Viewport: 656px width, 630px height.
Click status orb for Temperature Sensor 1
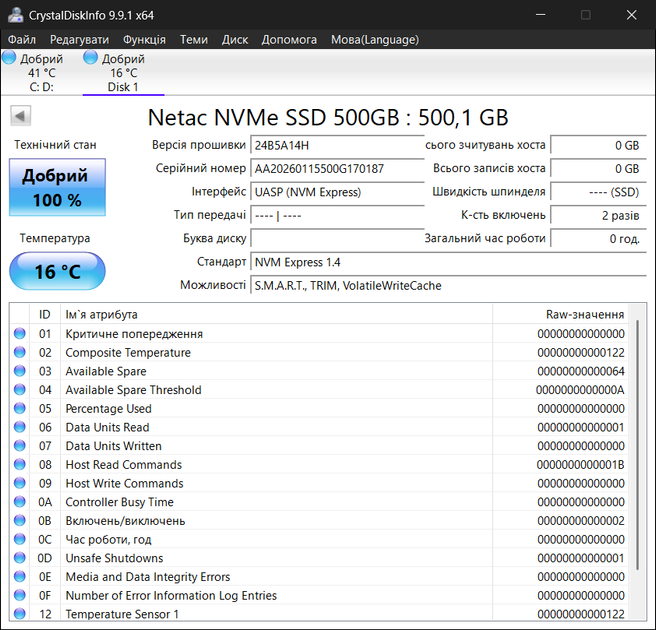click(x=20, y=614)
